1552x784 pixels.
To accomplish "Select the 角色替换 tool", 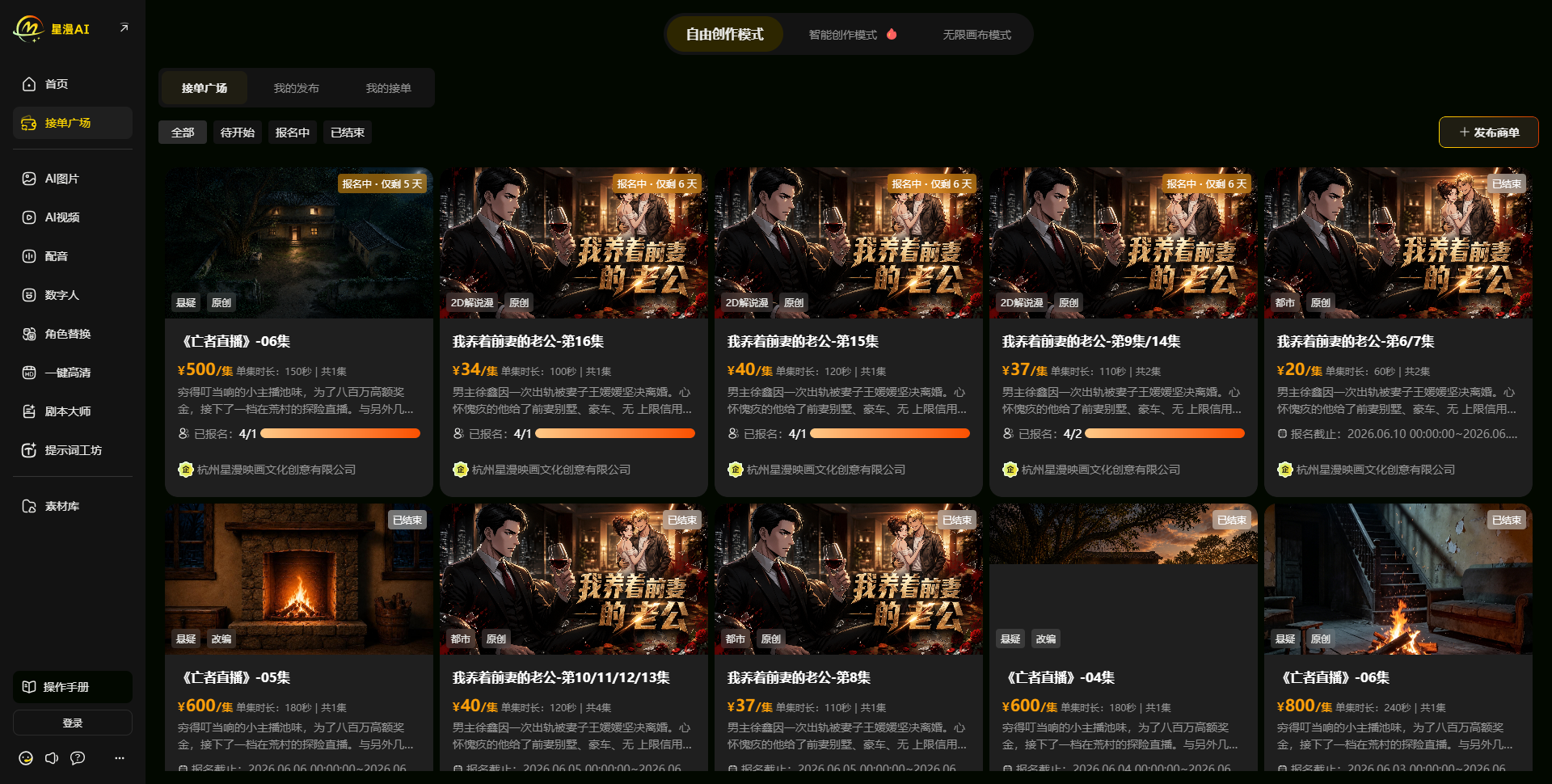I will click(73, 334).
